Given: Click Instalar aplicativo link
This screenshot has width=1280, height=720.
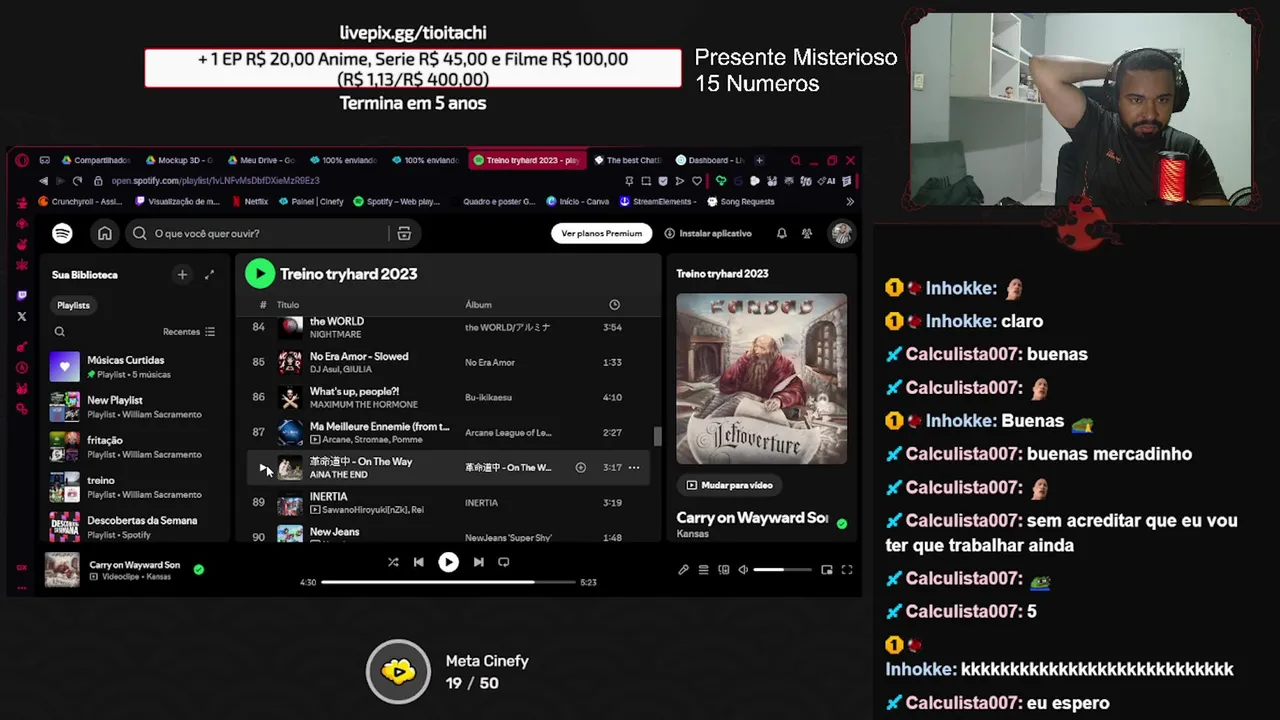Looking at the screenshot, I should pyautogui.click(x=708, y=233).
